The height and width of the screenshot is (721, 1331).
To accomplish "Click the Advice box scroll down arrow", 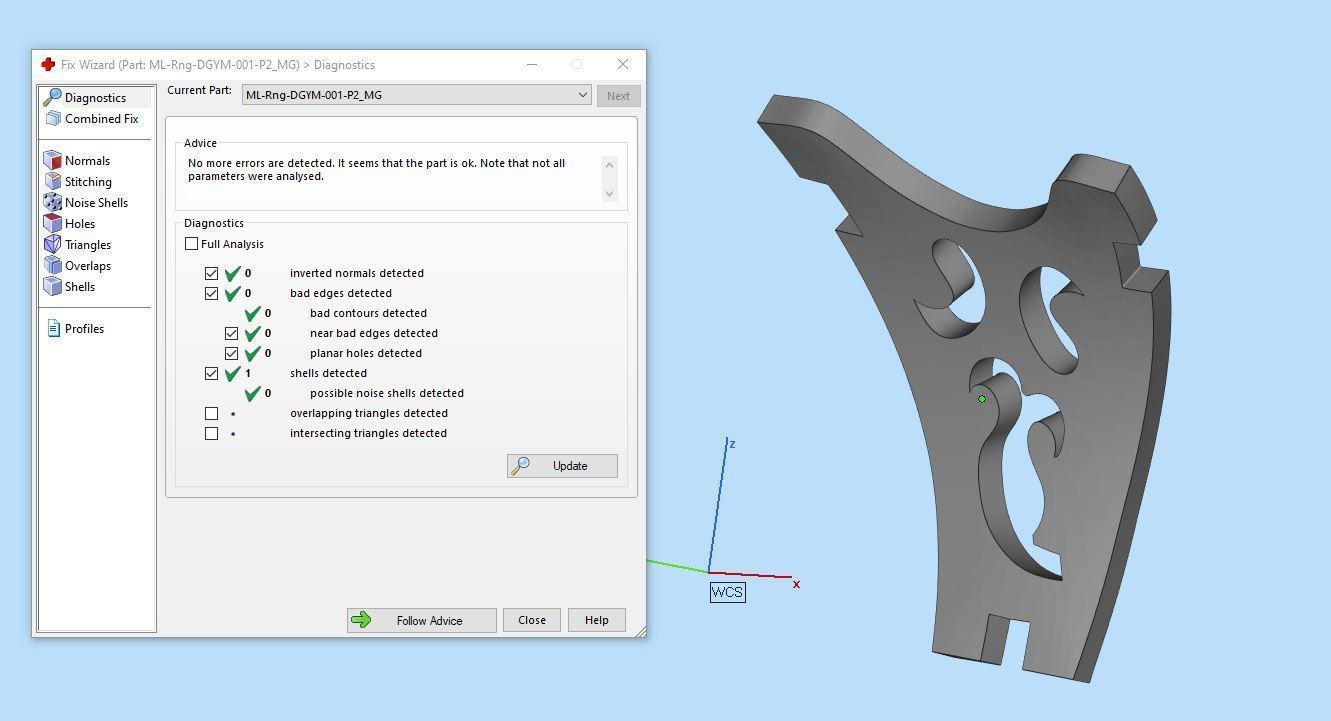I will (610, 193).
